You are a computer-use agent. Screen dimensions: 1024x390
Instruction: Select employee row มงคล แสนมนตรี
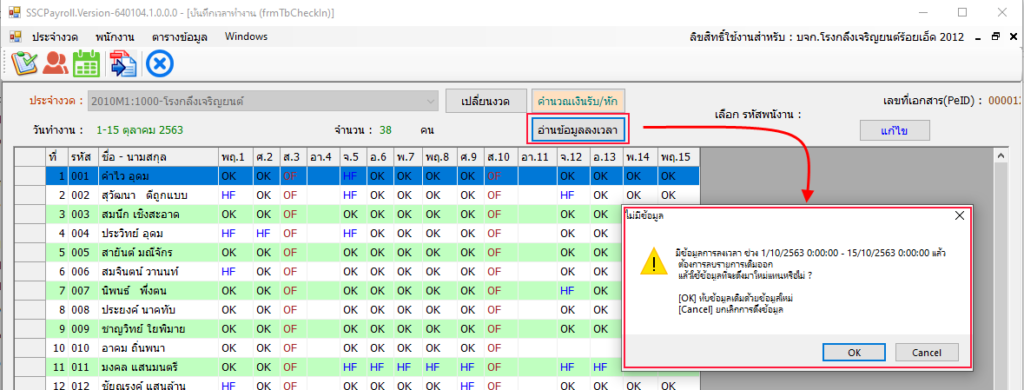tap(357, 367)
